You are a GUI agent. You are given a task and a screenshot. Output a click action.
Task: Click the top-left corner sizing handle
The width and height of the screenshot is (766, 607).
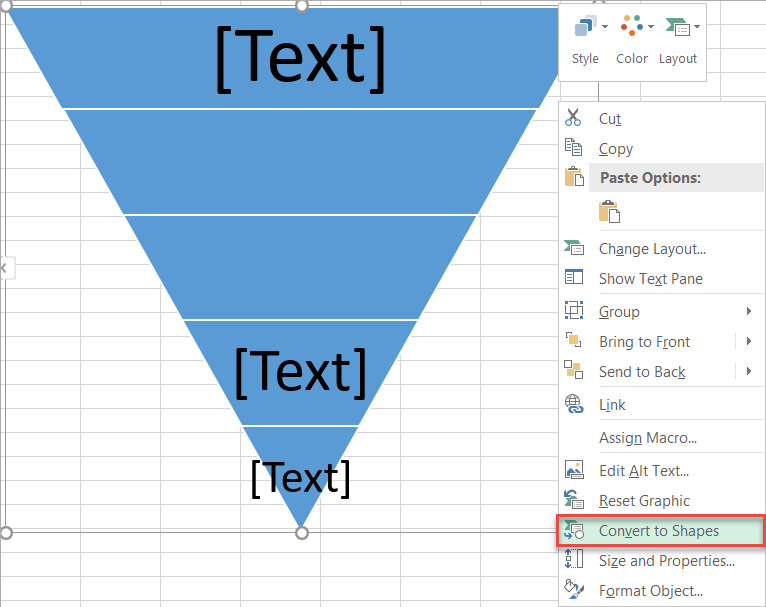pos(6,5)
